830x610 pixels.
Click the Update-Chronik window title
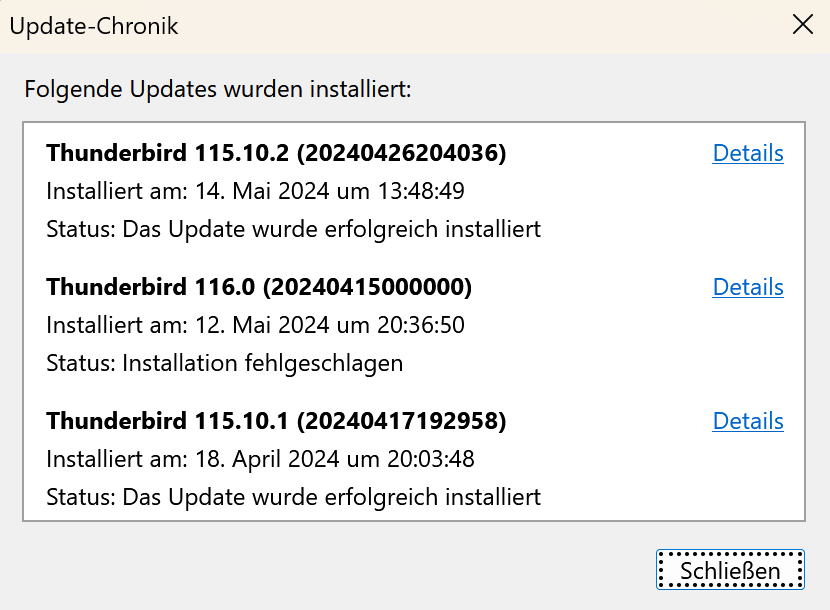(x=94, y=26)
